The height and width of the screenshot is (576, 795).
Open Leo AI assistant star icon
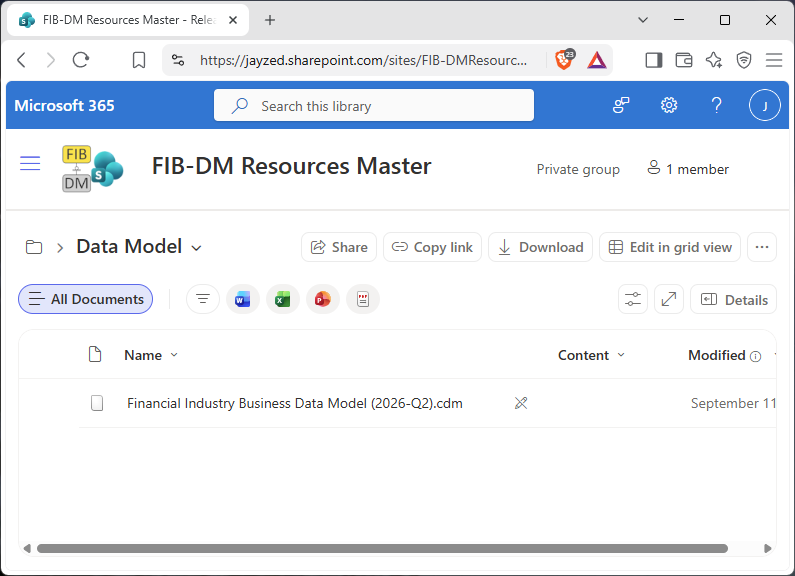coord(714,60)
